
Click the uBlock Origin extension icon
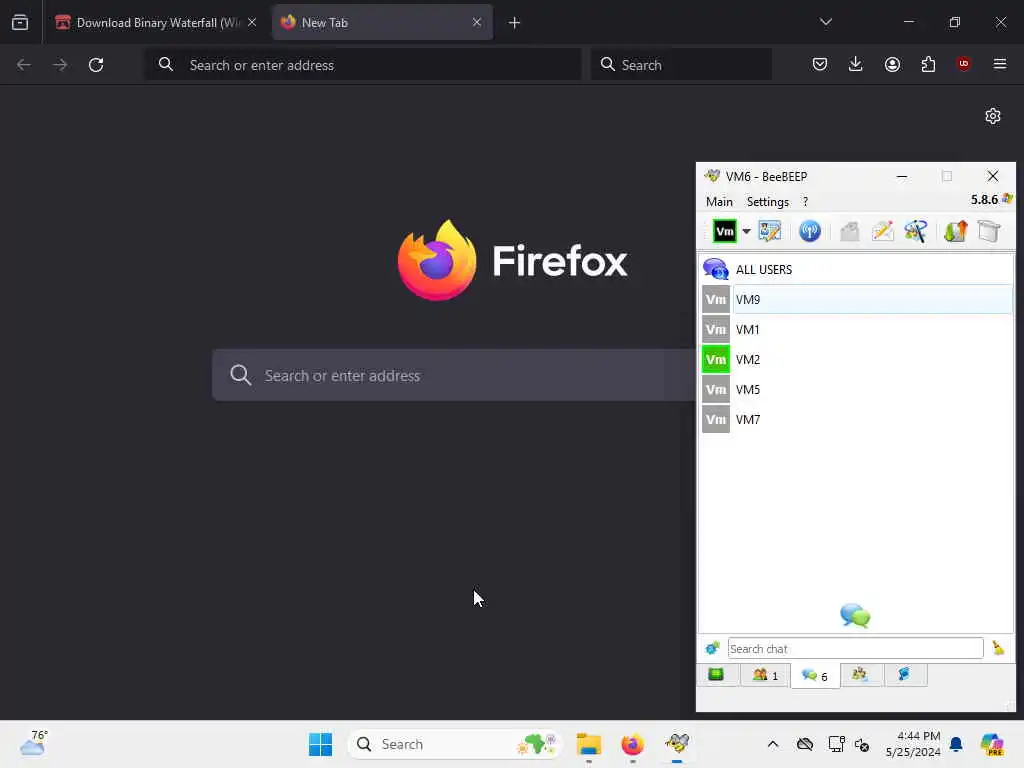tap(963, 64)
